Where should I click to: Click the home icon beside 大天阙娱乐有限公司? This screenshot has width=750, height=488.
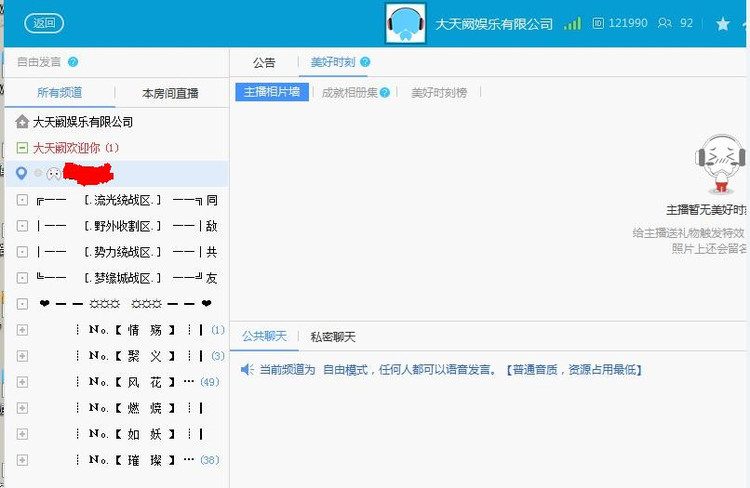[22, 122]
